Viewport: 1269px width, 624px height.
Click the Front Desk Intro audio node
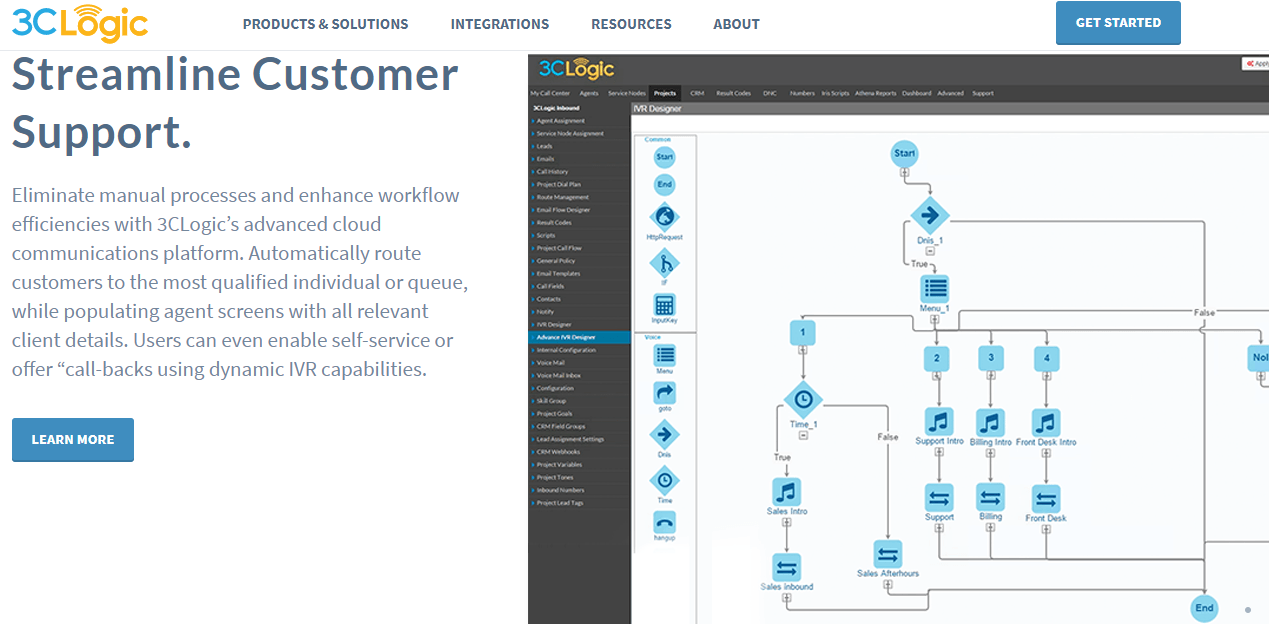(1046, 422)
